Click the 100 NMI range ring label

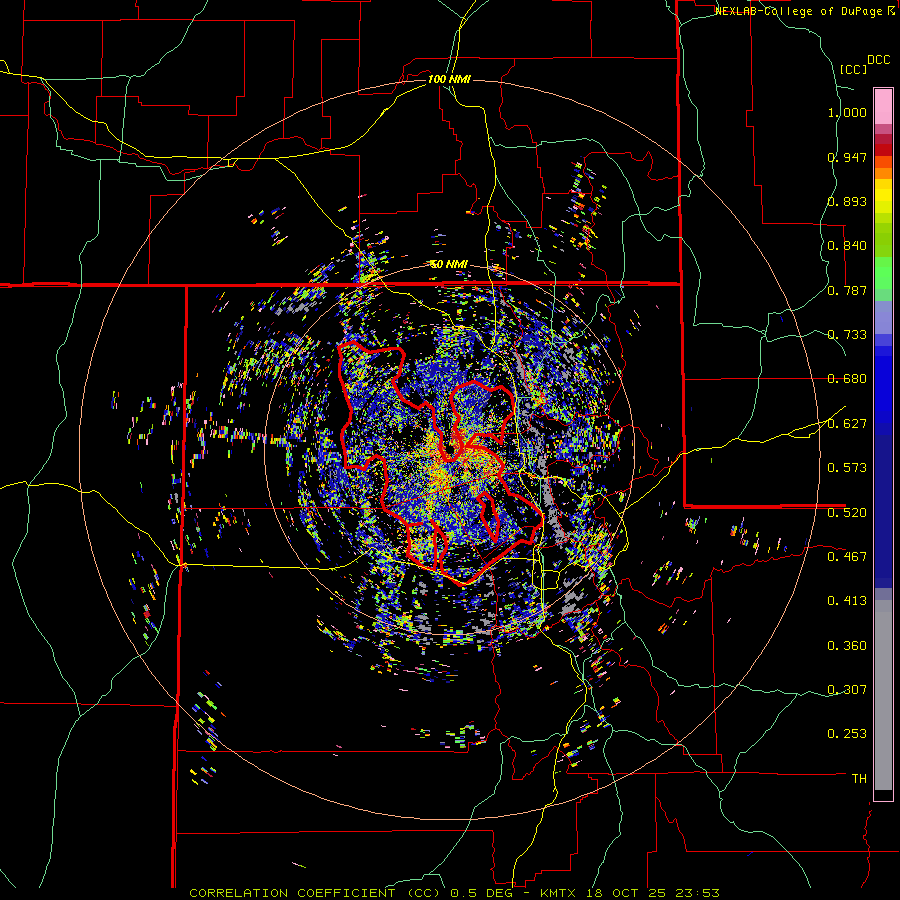coord(449,79)
